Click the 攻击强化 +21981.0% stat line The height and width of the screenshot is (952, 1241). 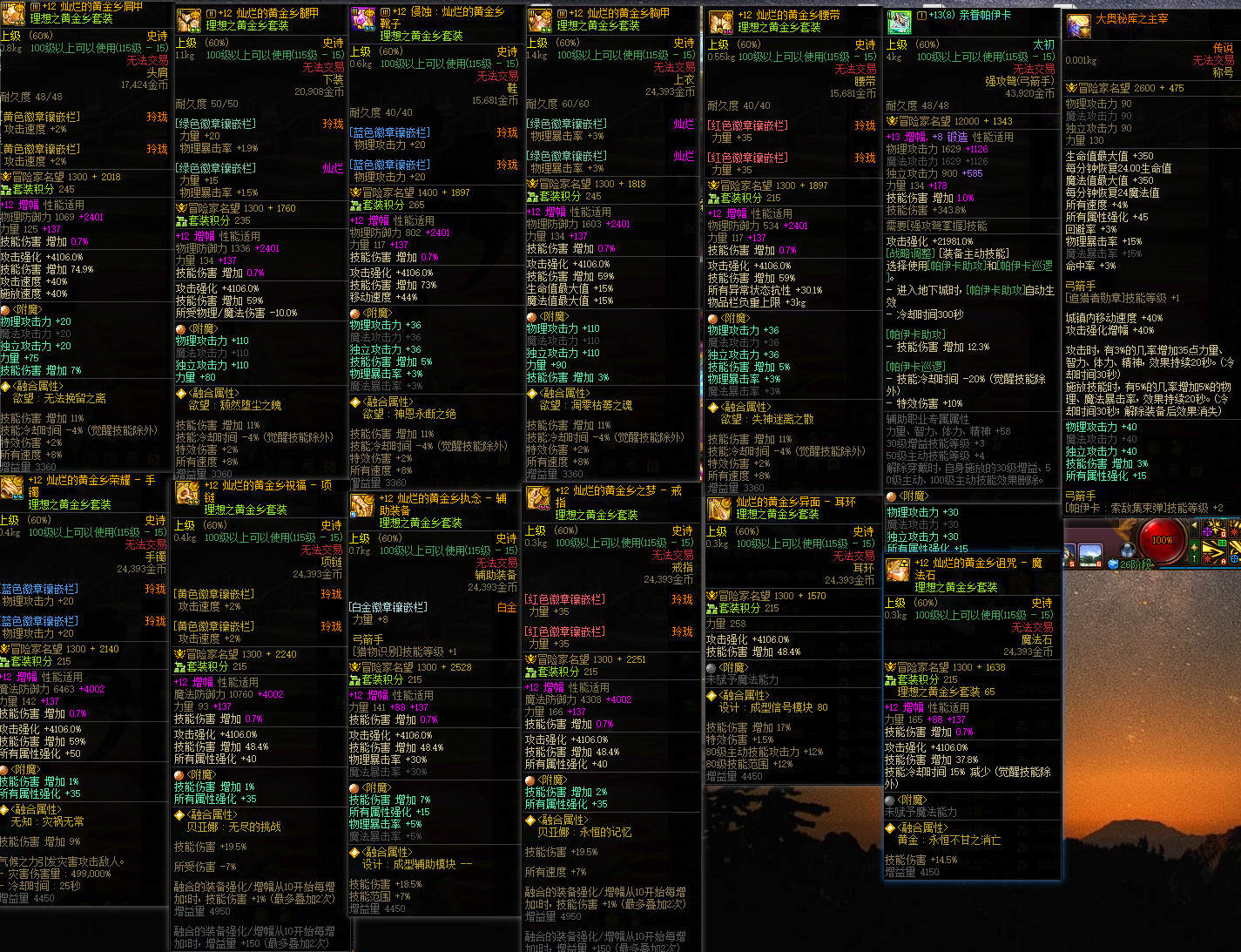coord(929,241)
